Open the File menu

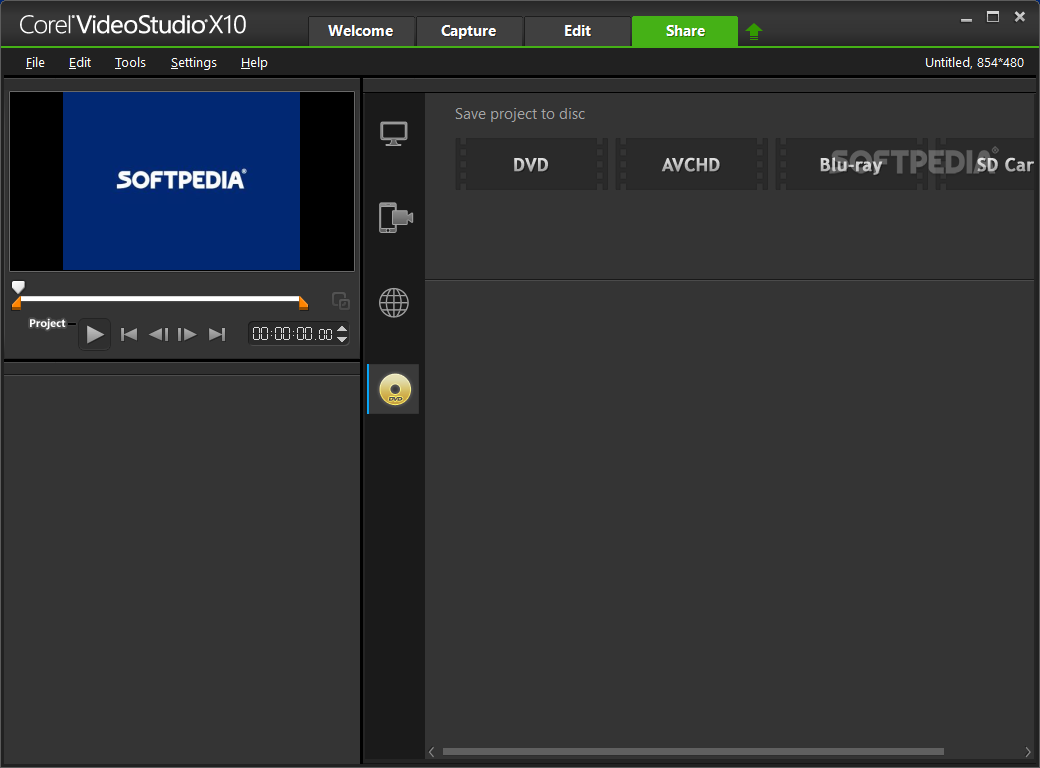click(x=35, y=62)
